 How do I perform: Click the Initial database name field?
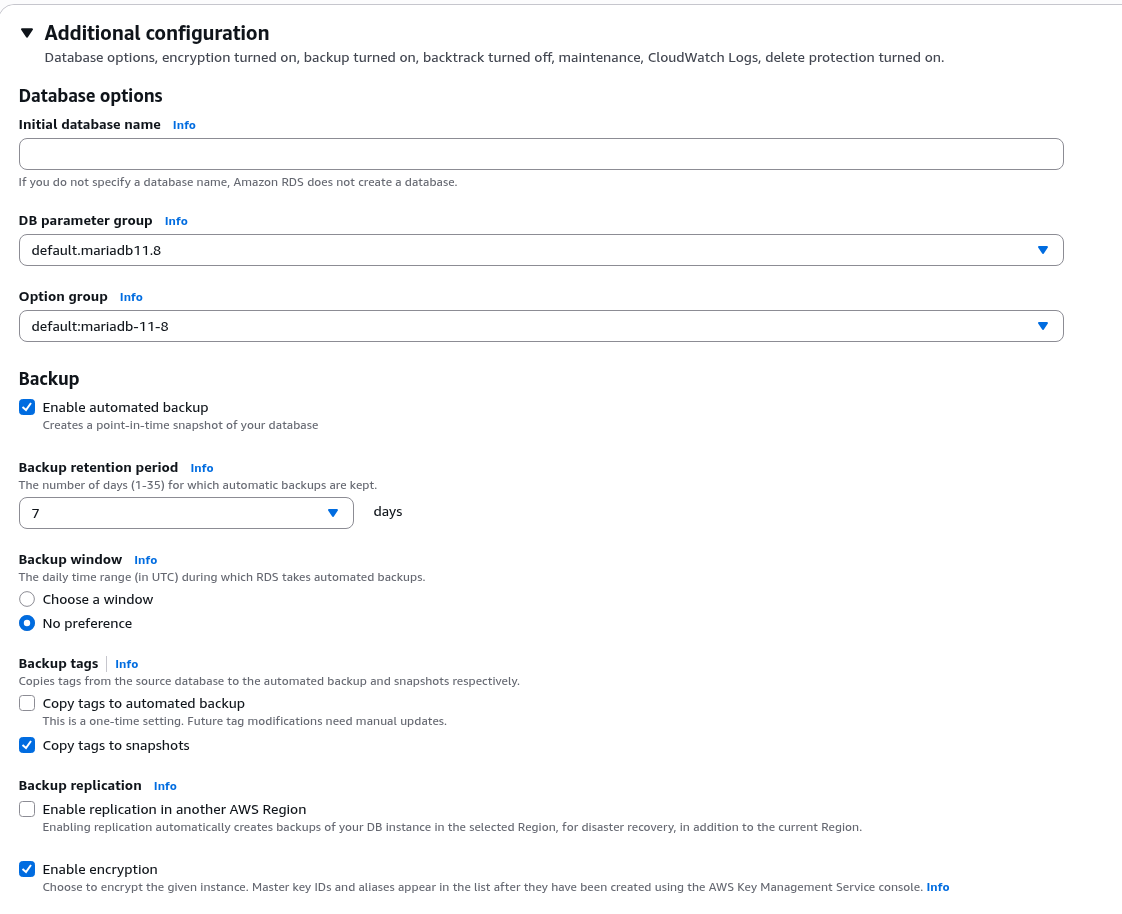[x=540, y=154]
